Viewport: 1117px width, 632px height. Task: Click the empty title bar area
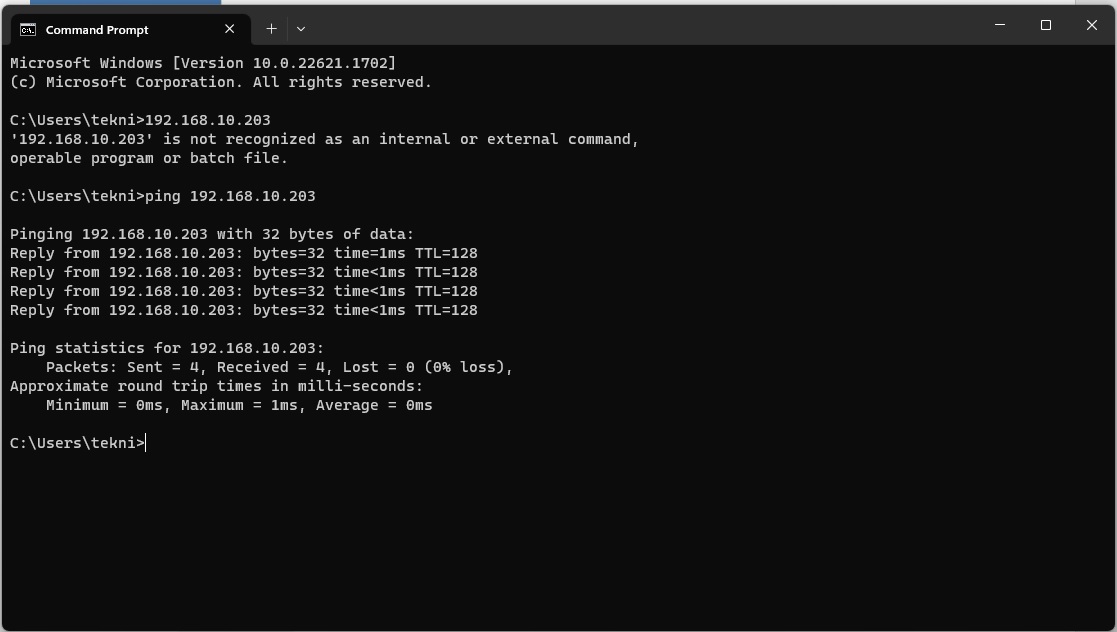(x=640, y=26)
